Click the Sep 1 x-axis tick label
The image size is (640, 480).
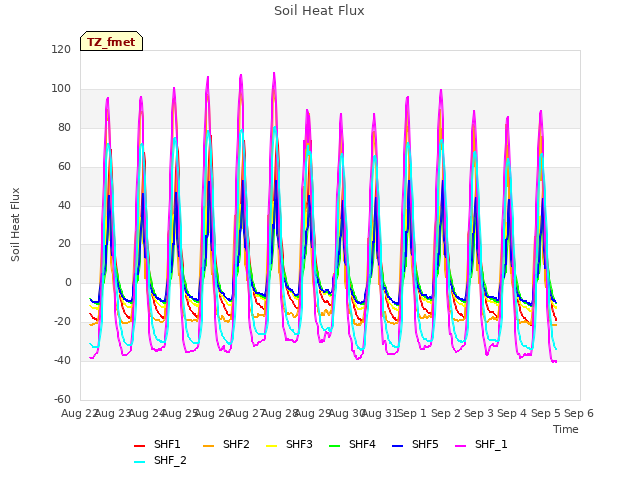point(412,413)
